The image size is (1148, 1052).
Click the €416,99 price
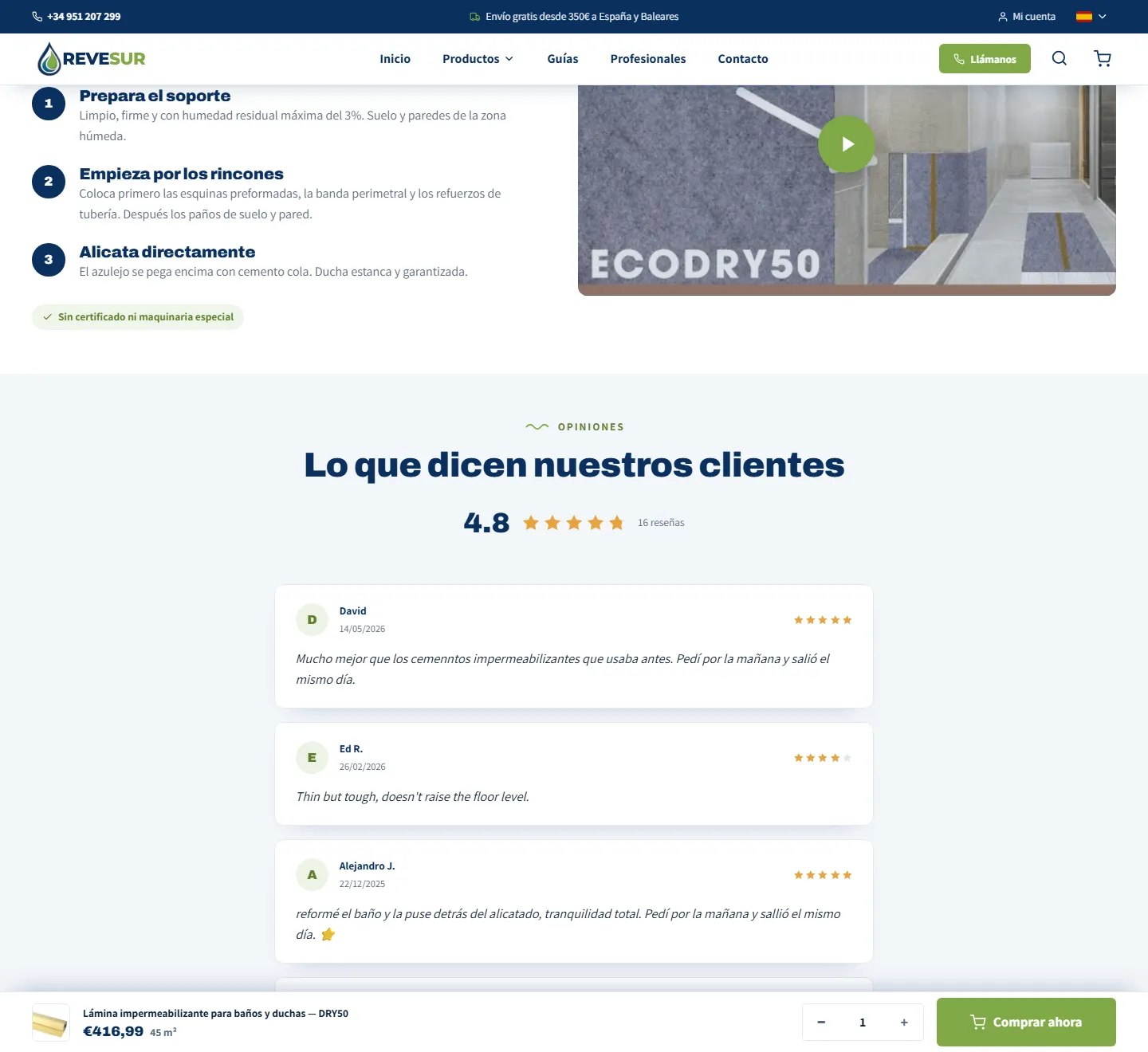tap(113, 1031)
